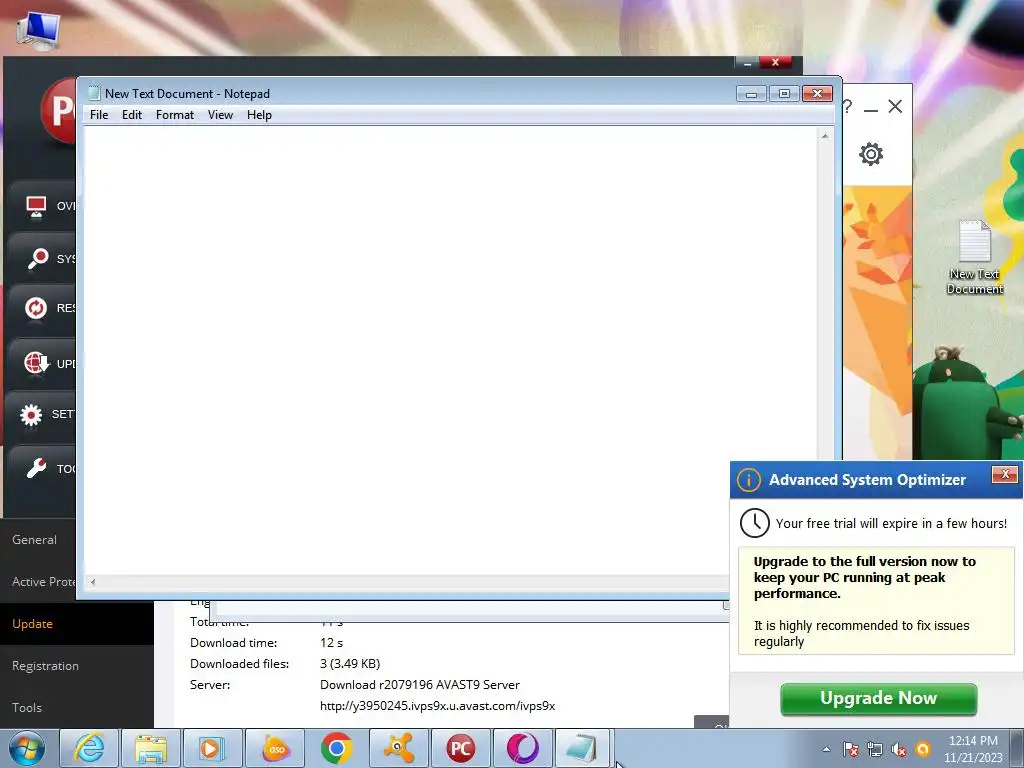The image size is (1024, 768).
Task: Show hidden system tray icons
Action: click(826, 749)
